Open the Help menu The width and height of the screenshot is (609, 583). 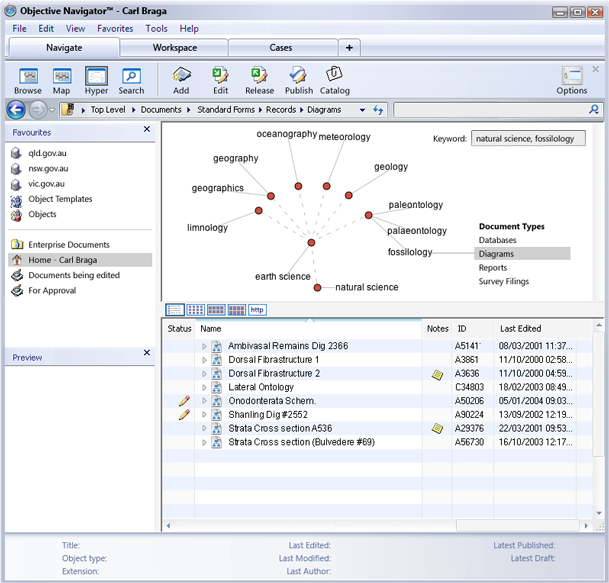[x=189, y=29]
